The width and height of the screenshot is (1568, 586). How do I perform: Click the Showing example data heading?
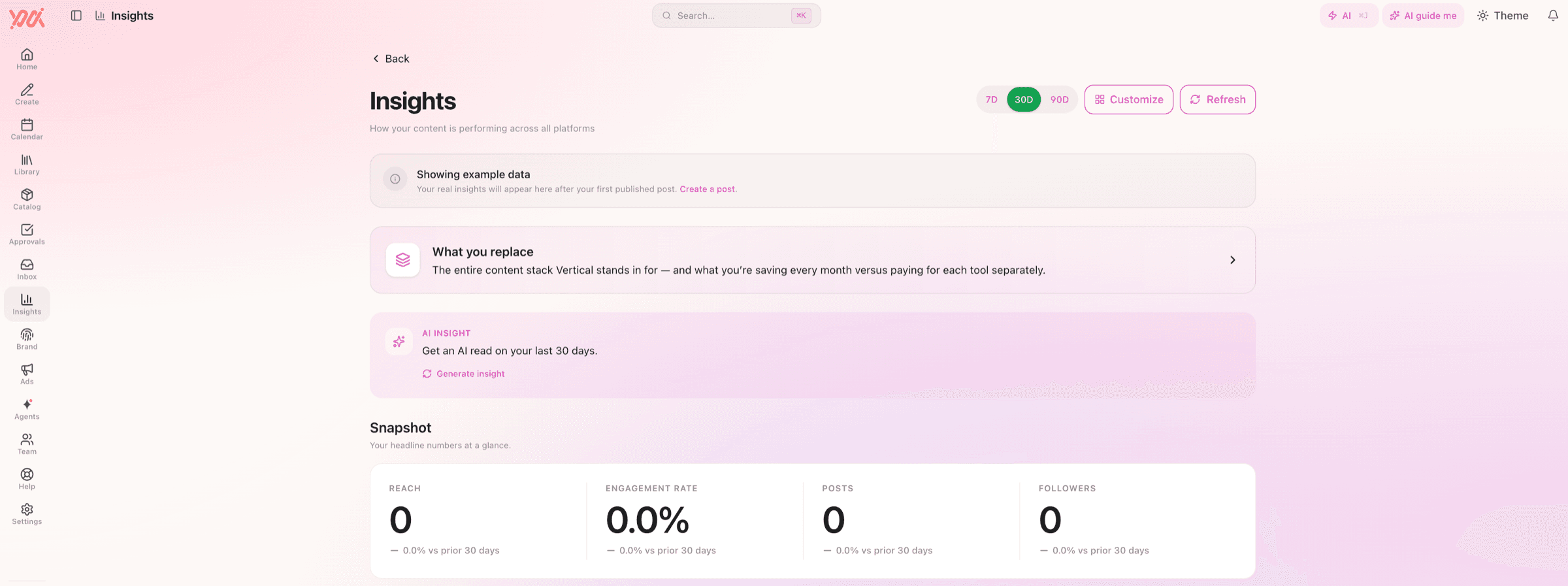point(474,174)
